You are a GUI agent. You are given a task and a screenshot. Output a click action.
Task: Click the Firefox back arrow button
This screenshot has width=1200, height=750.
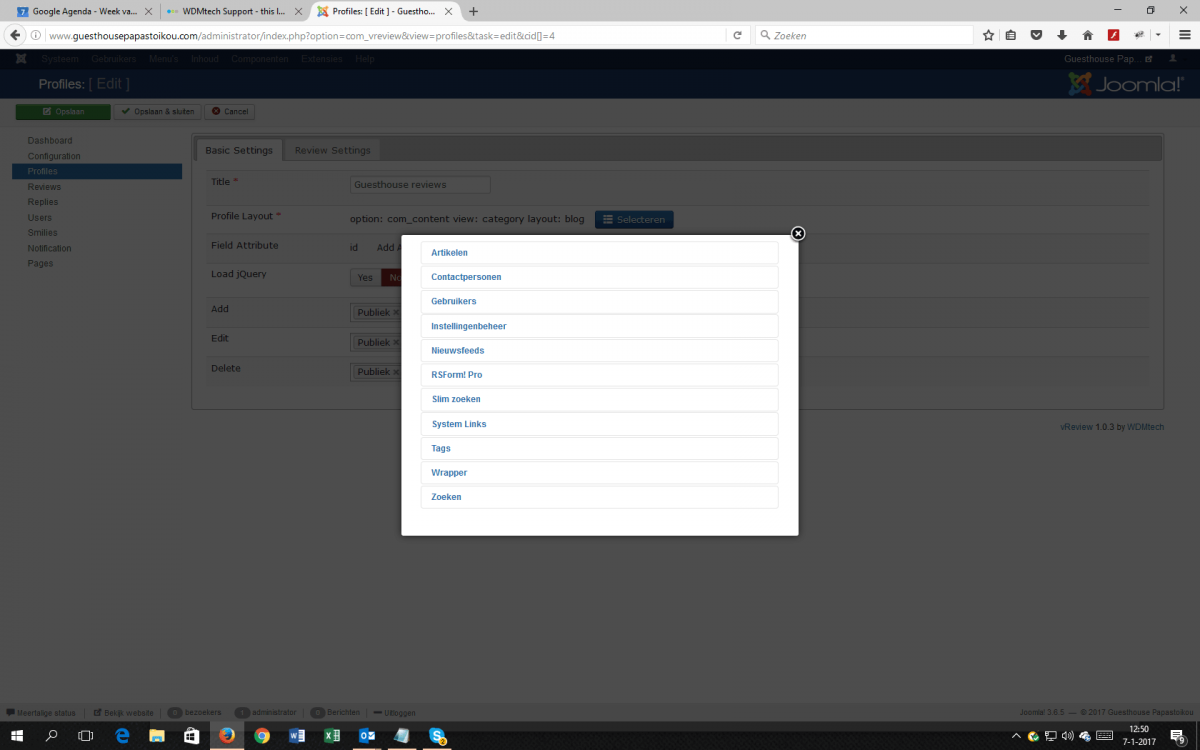[x=15, y=35]
